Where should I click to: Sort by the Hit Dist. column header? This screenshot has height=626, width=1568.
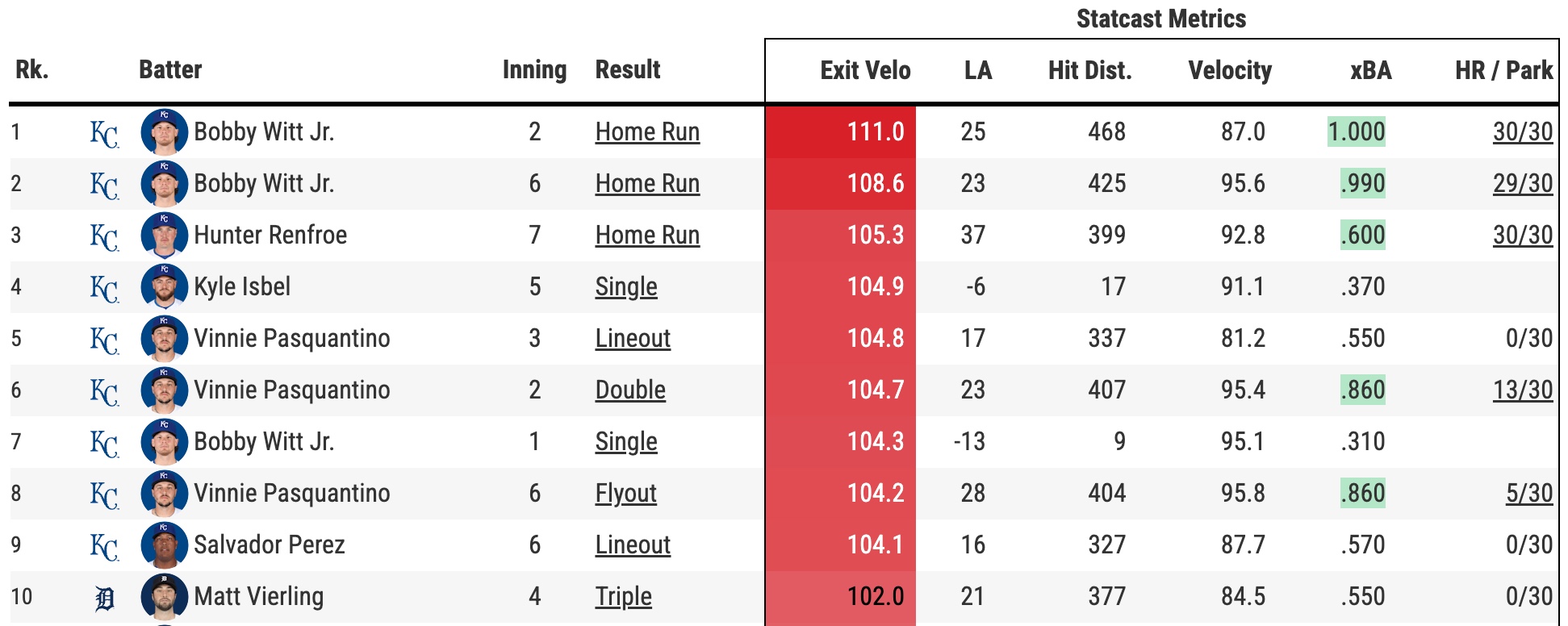point(1089,71)
